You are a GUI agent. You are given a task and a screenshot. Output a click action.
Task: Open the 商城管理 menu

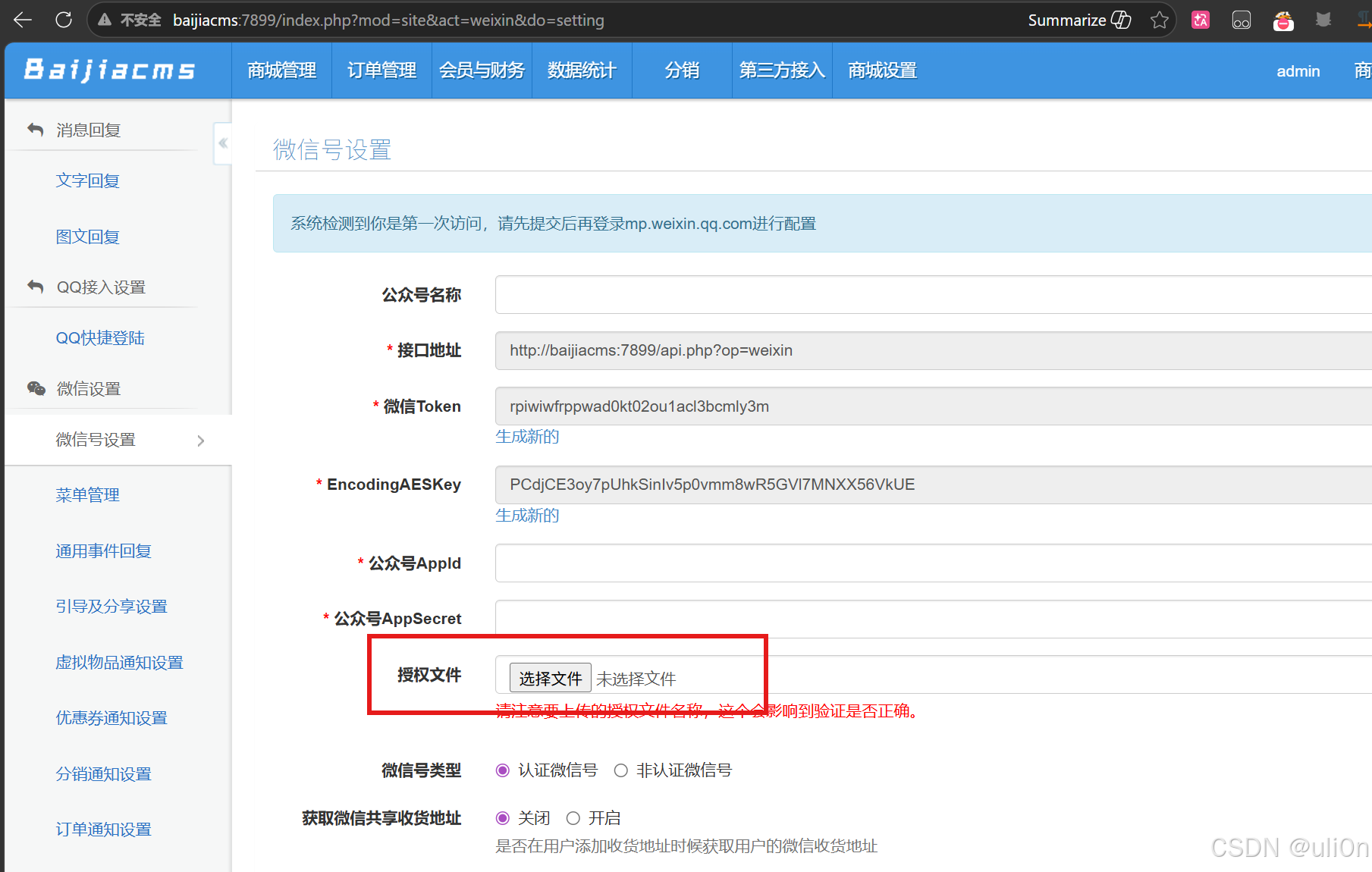click(281, 71)
